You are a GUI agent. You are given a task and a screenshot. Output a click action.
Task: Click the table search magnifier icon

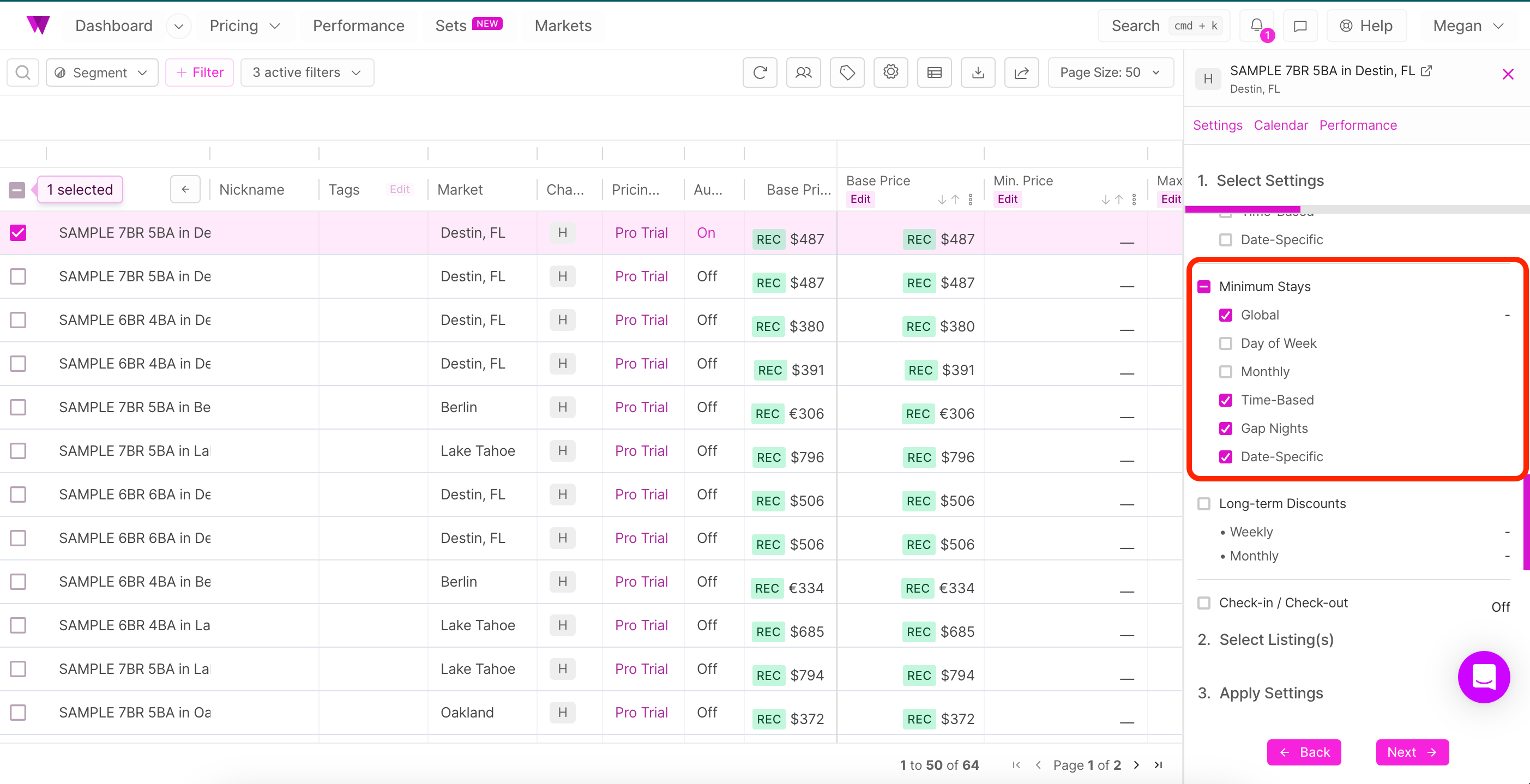tap(23, 73)
